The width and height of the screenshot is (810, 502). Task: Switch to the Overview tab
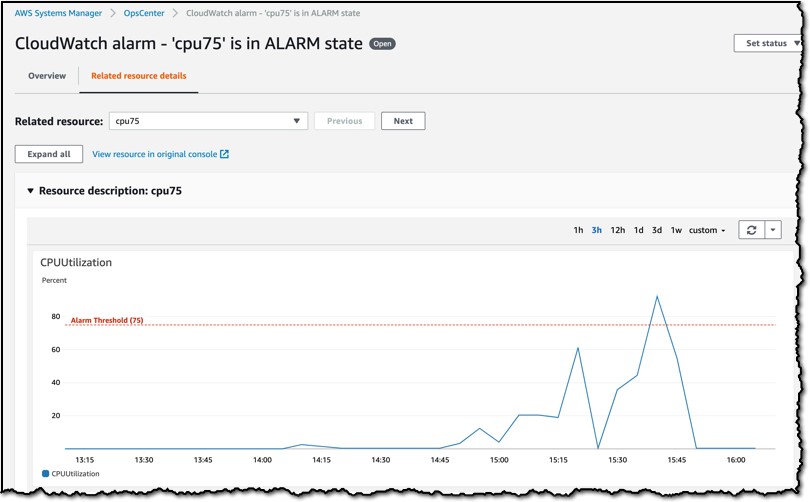(x=47, y=76)
